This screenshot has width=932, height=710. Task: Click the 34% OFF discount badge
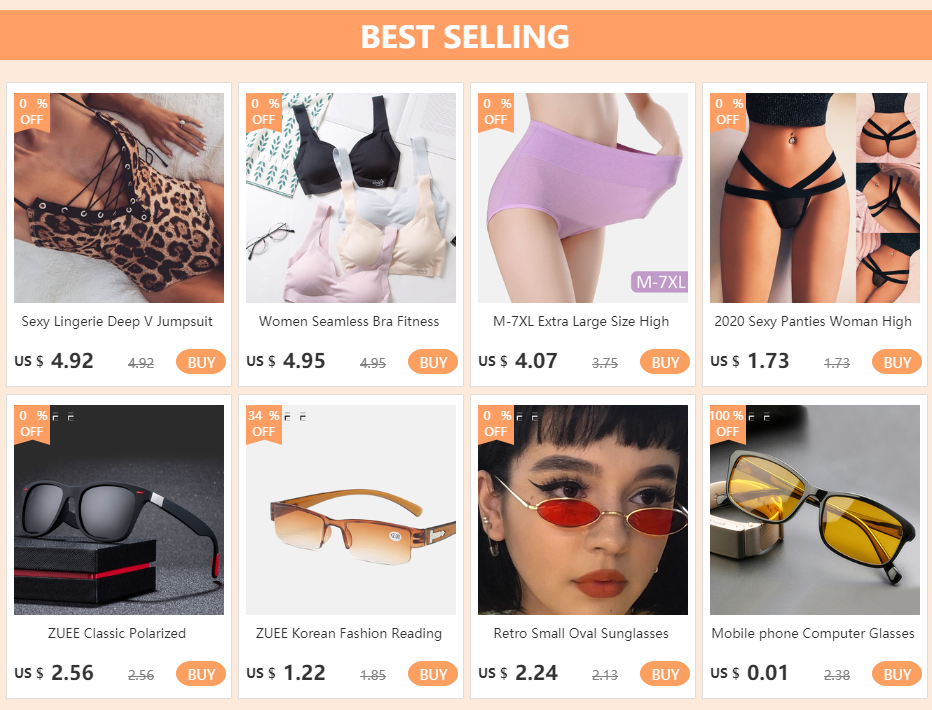pos(264,424)
